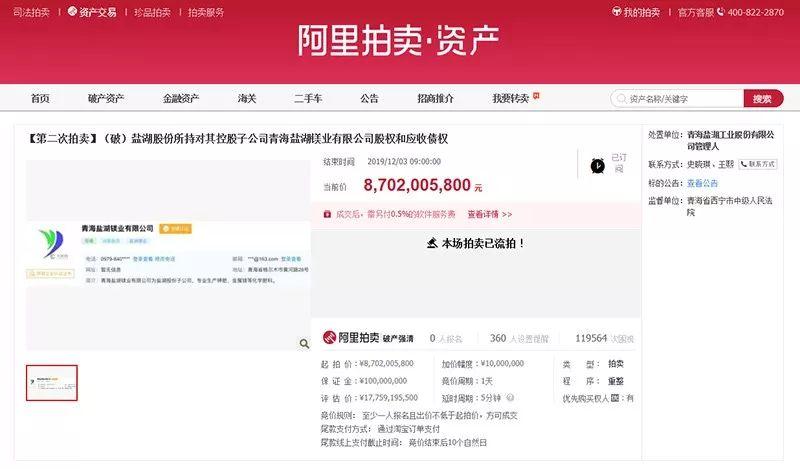Open the 资产交易 top link

click(x=92, y=12)
